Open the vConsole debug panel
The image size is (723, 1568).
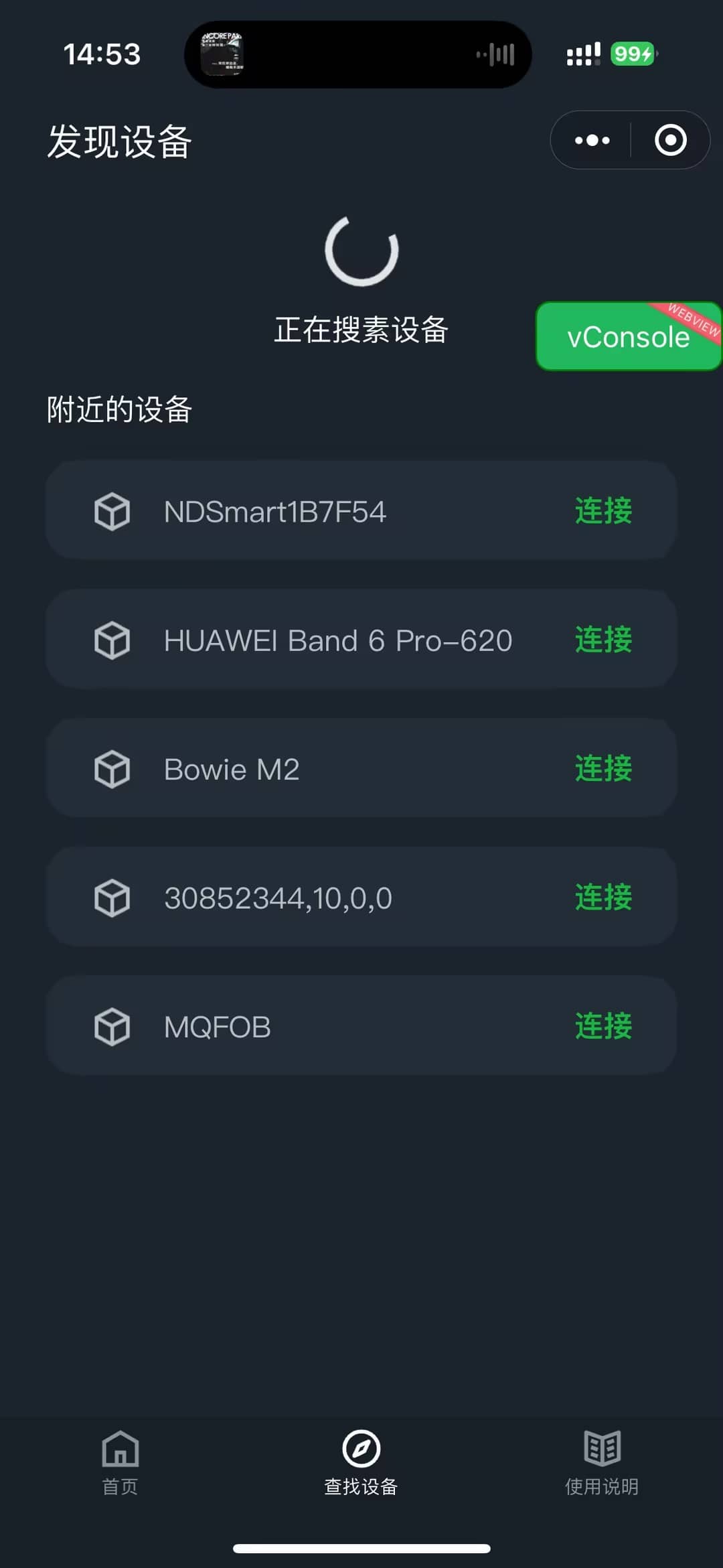(x=628, y=336)
